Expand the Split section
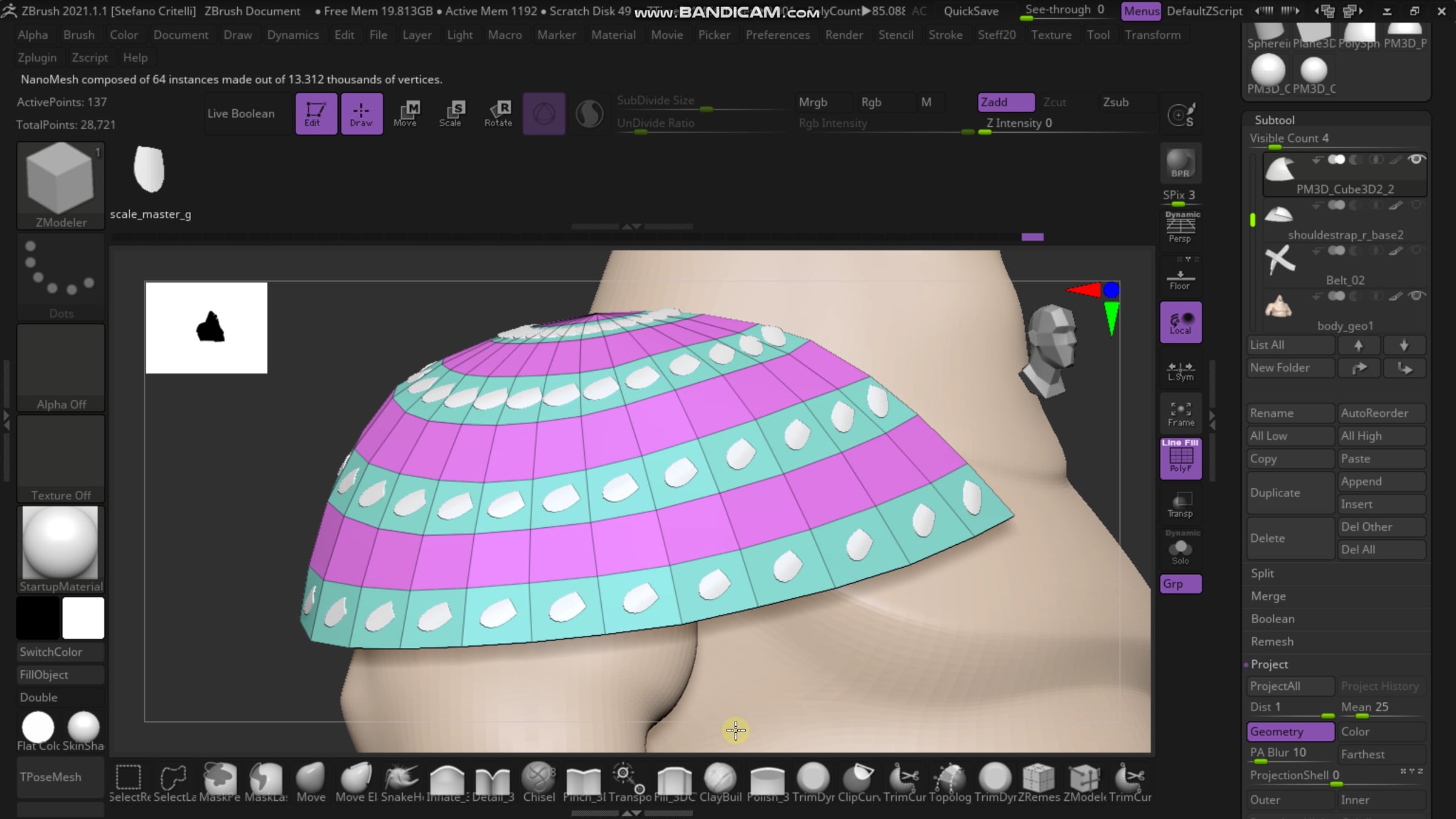 [x=1262, y=573]
